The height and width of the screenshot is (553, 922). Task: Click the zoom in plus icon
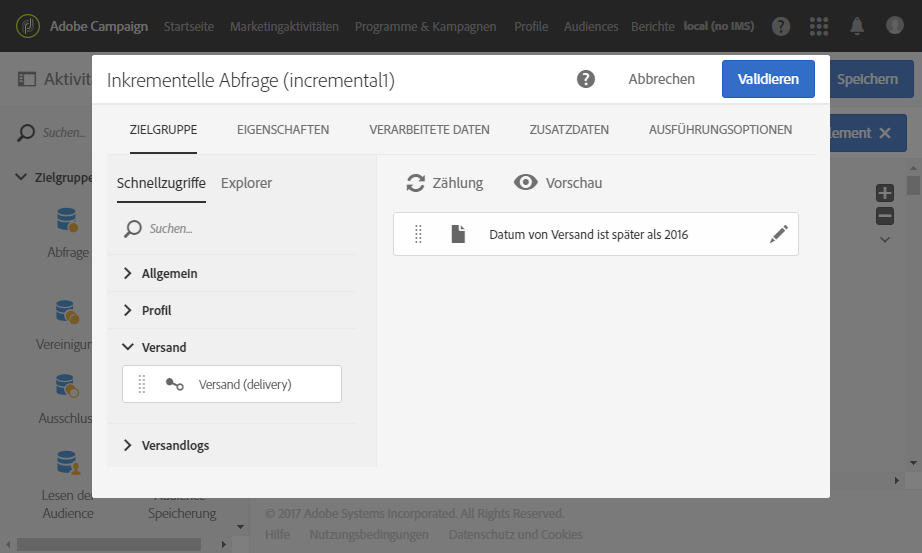point(885,193)
